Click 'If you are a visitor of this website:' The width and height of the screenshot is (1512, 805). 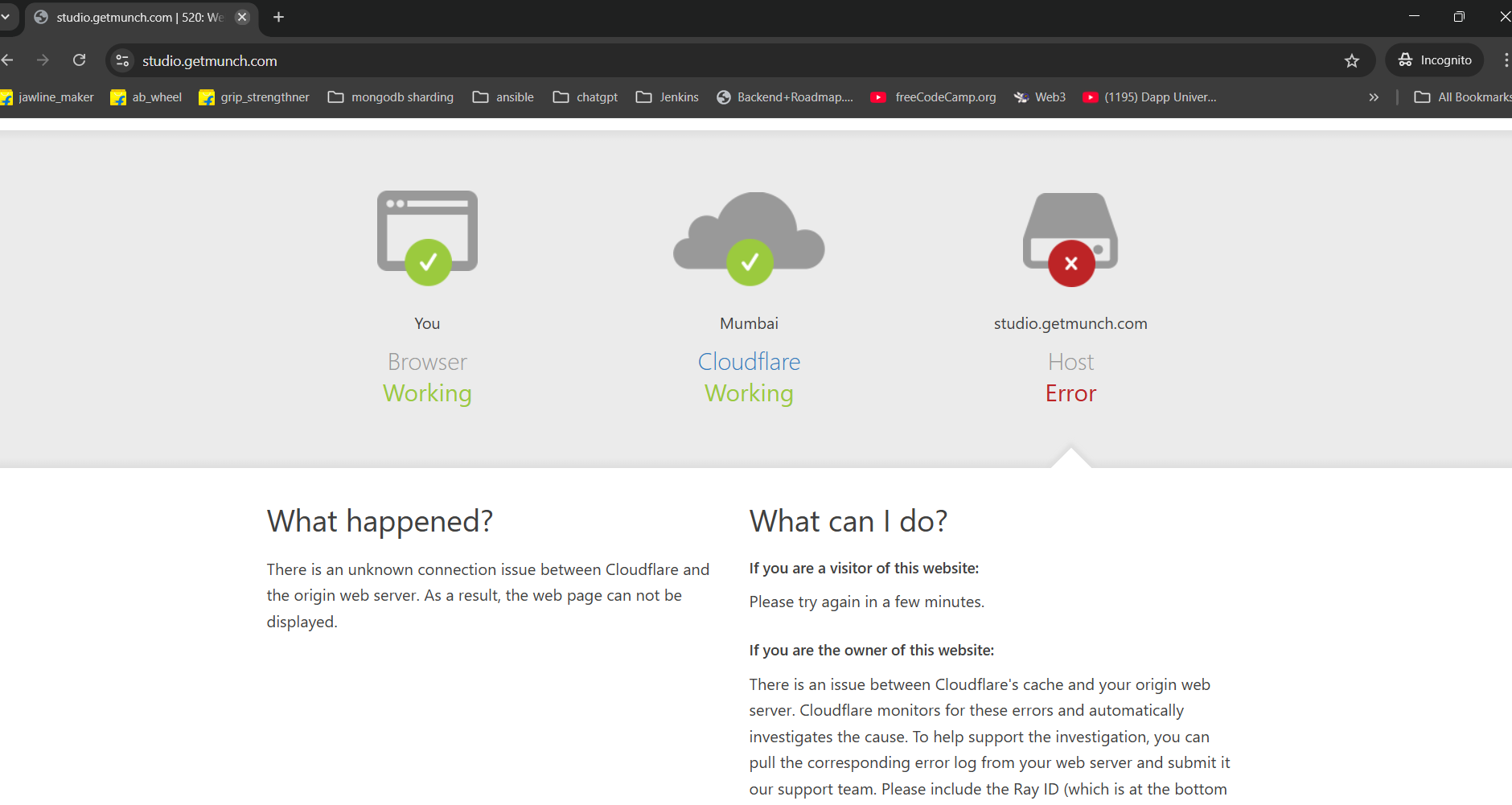(x=864, y=568)
